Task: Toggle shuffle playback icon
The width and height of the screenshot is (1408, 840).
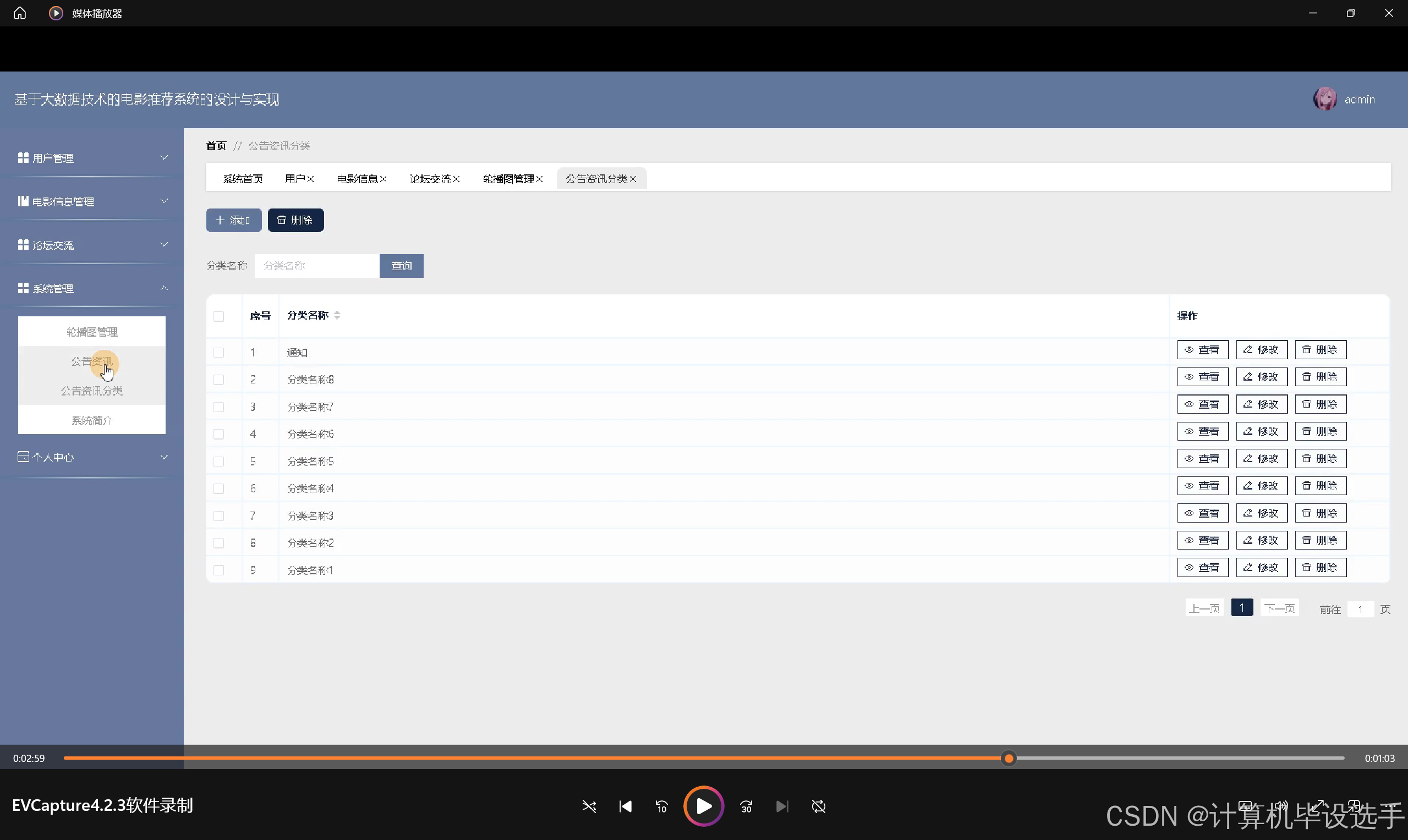Action: coord(589,806)
